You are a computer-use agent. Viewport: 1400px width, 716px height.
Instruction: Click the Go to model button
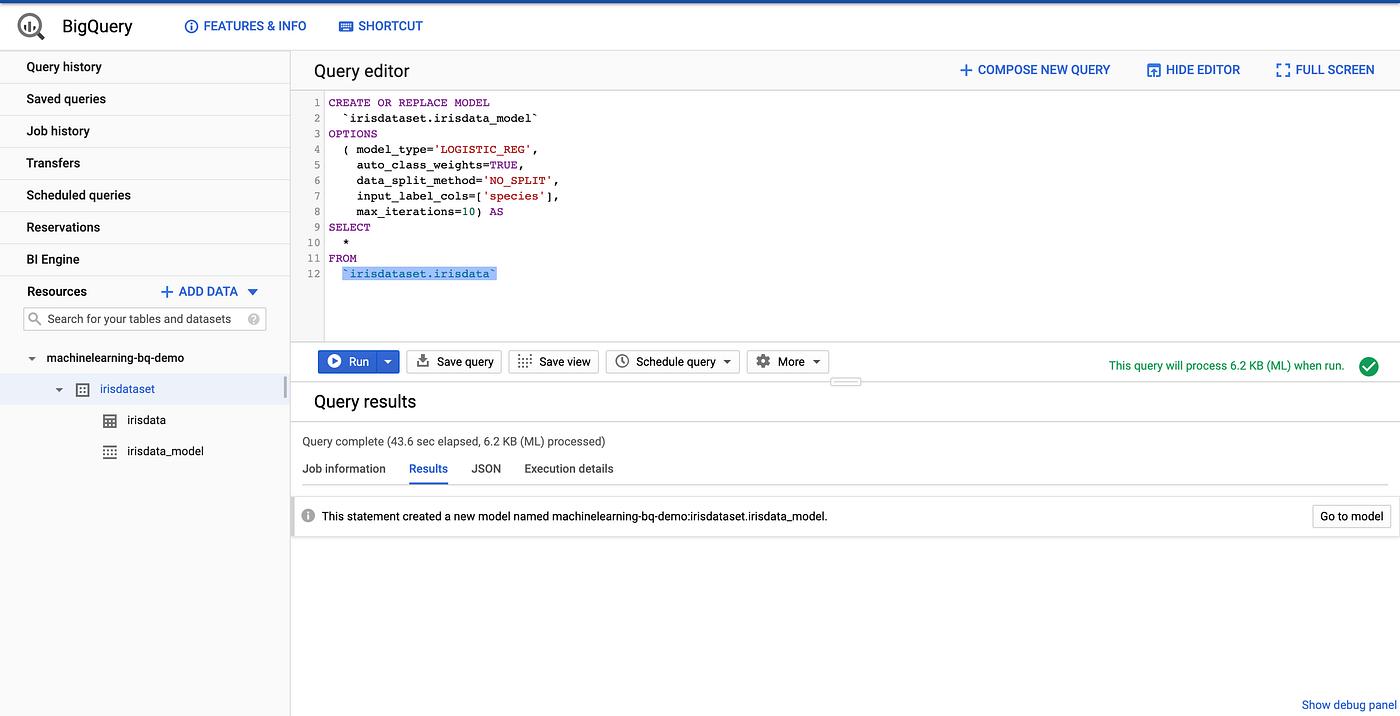1351,516
